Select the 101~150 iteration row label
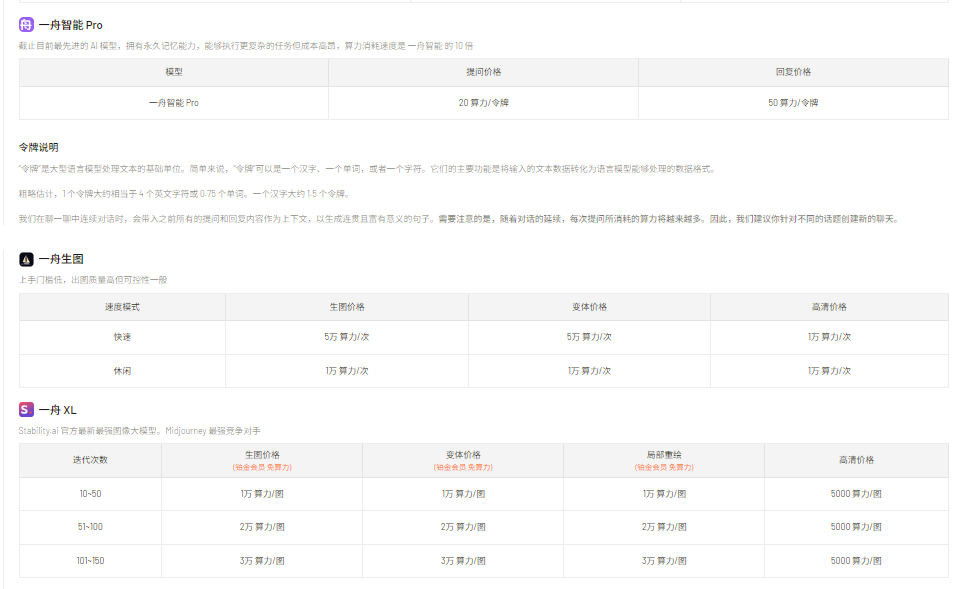The height and width of the screenshot is (589, 976). (90, 561)
